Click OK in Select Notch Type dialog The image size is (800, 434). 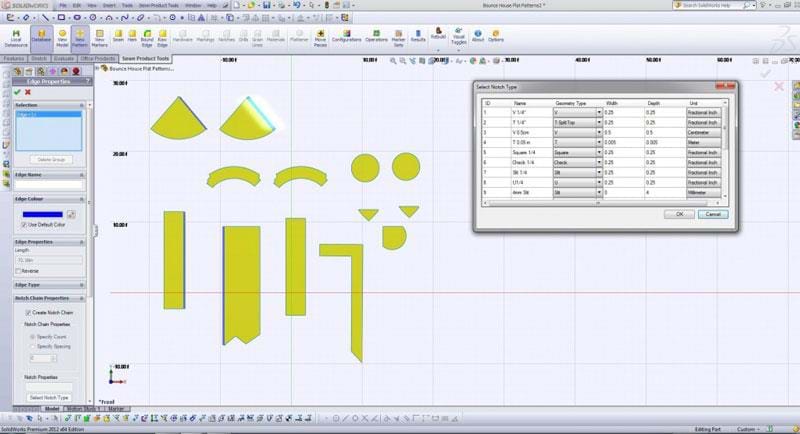pyautogui.click(x=679, y=214)
